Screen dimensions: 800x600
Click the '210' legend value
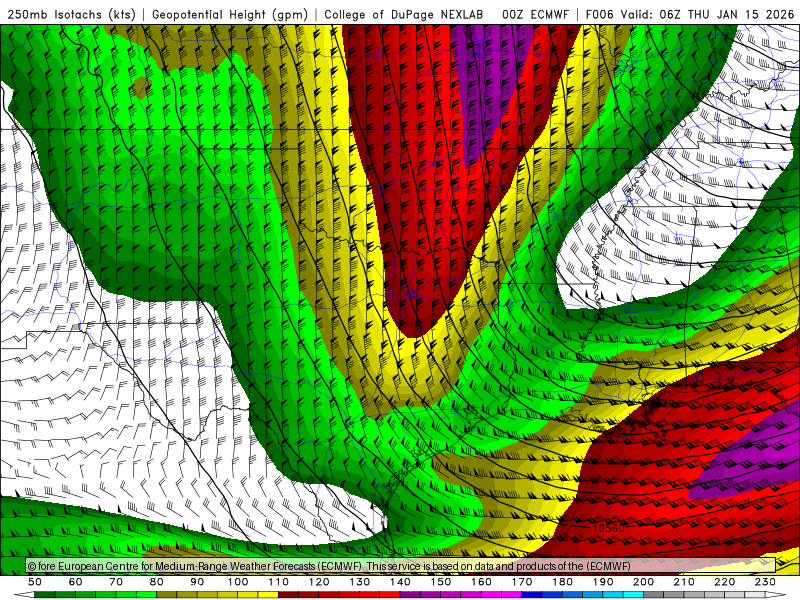(684, 582)
